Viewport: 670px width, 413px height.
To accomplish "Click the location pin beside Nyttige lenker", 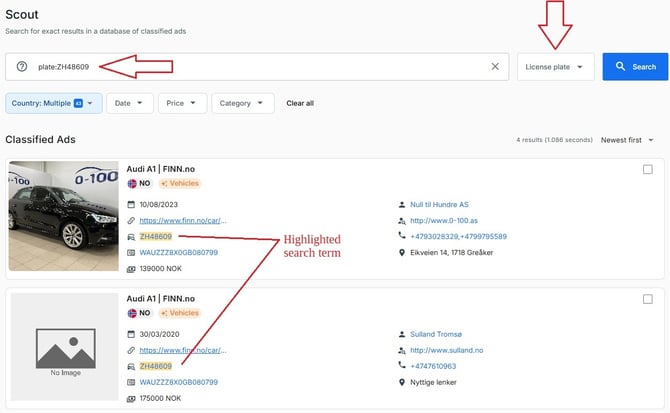I will tap(402, 382).
